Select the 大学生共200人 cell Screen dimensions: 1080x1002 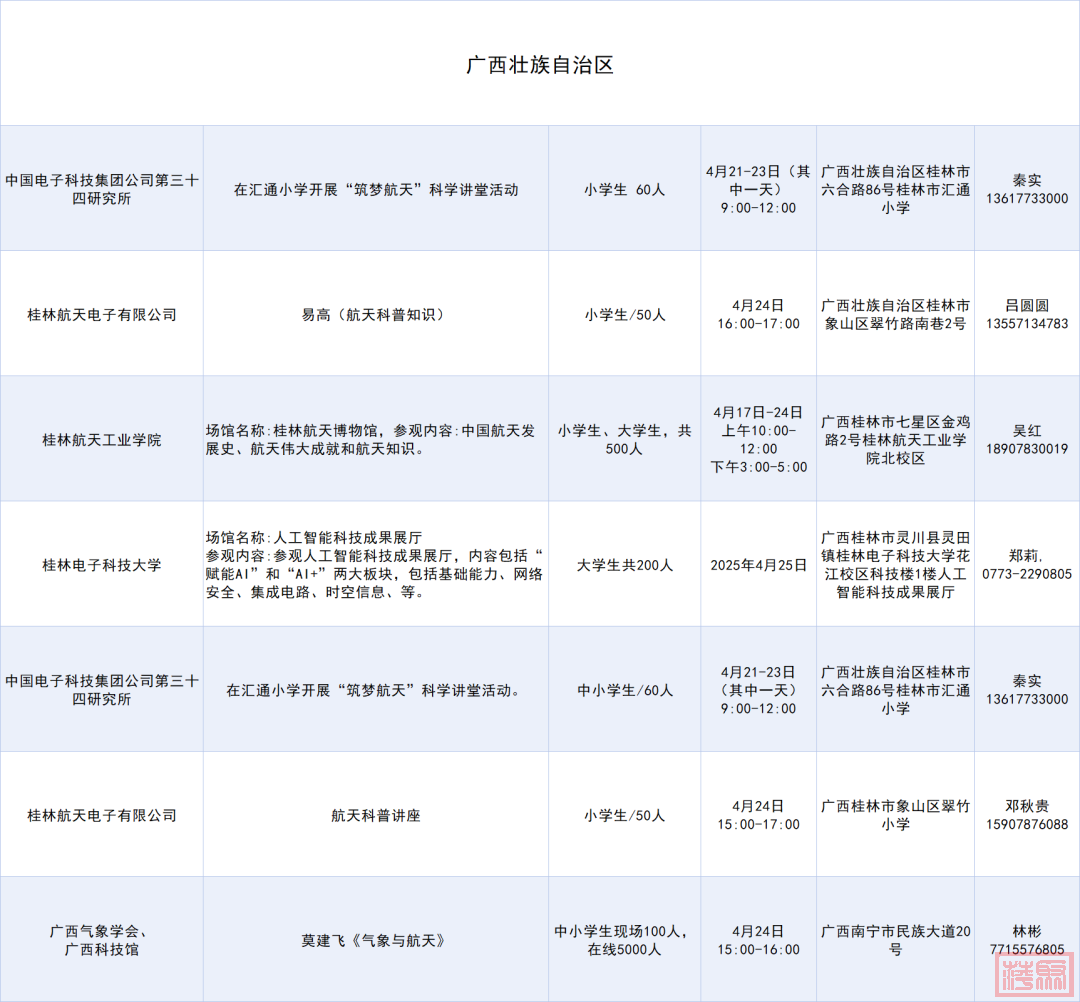pos(625,565)
